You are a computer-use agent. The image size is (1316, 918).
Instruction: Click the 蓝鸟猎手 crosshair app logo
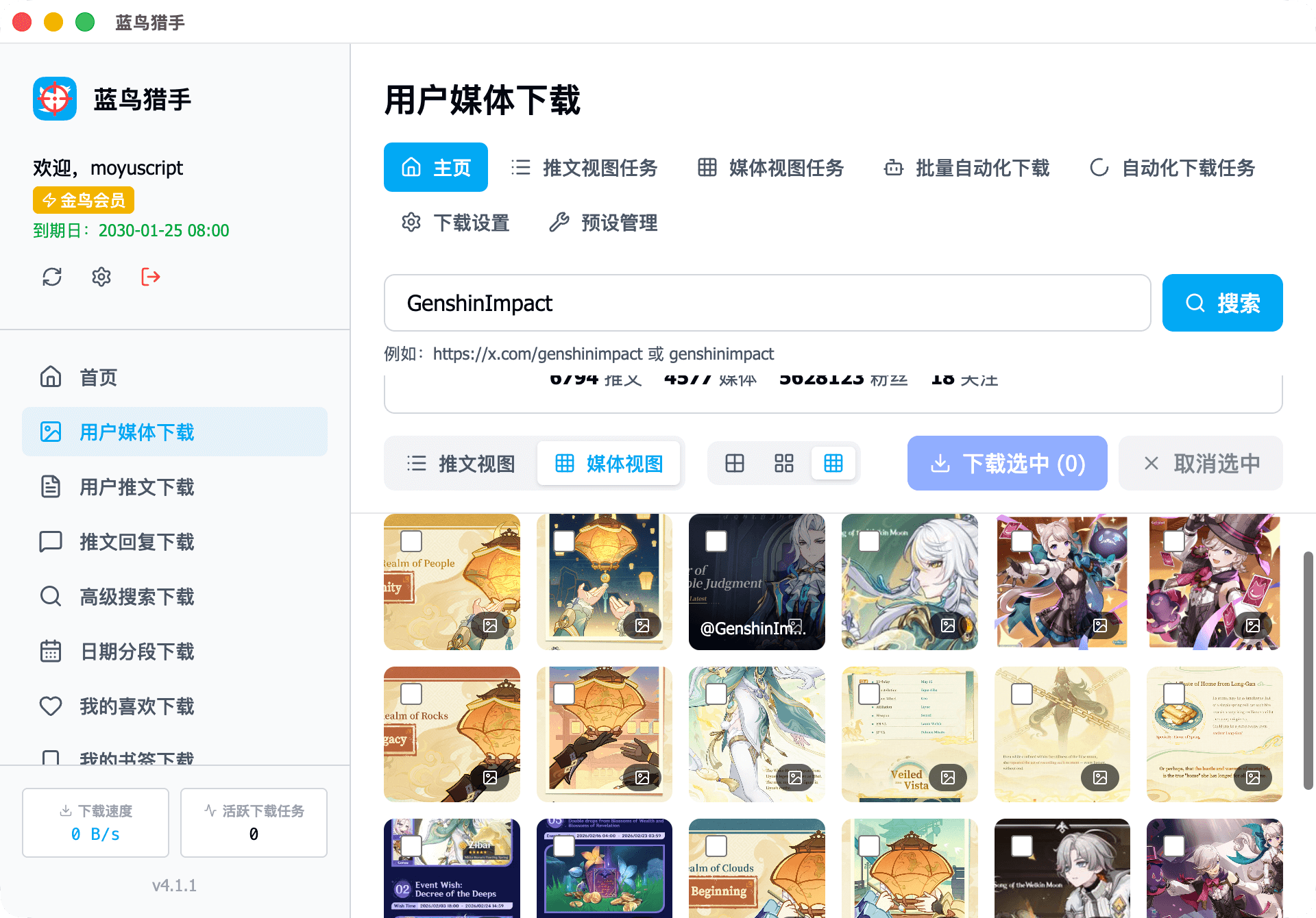(x=55, y=99)
